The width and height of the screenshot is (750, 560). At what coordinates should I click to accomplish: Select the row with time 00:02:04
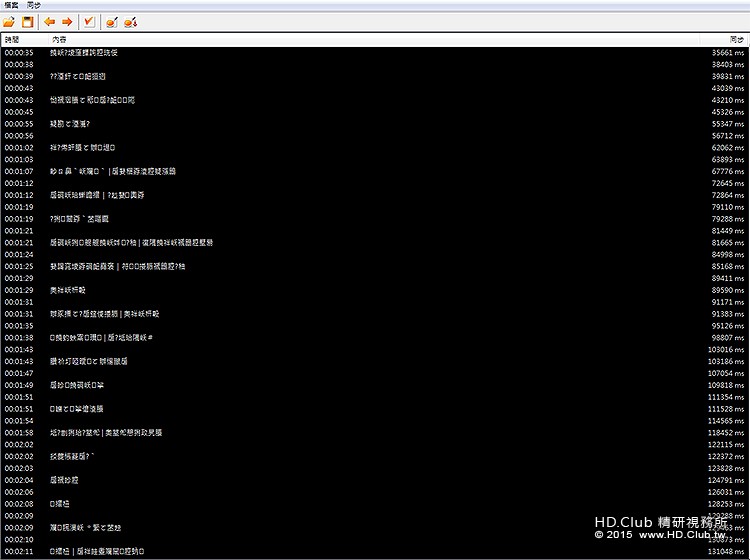pyautogui.click(x=375, y=480)
